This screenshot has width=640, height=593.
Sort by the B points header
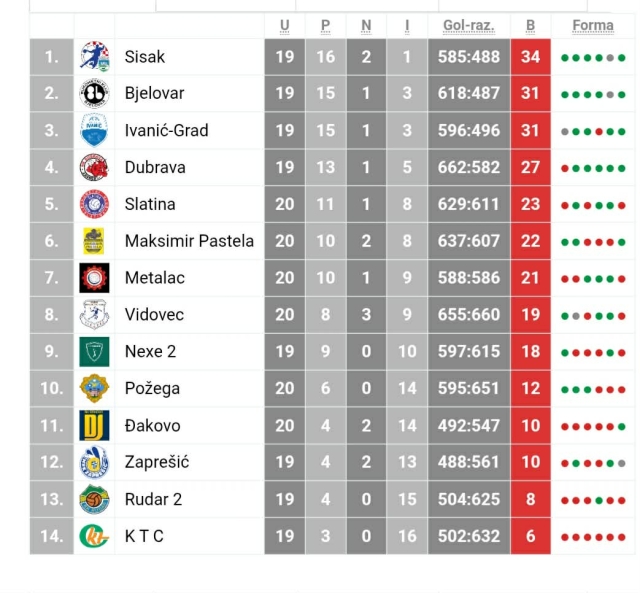530,25
